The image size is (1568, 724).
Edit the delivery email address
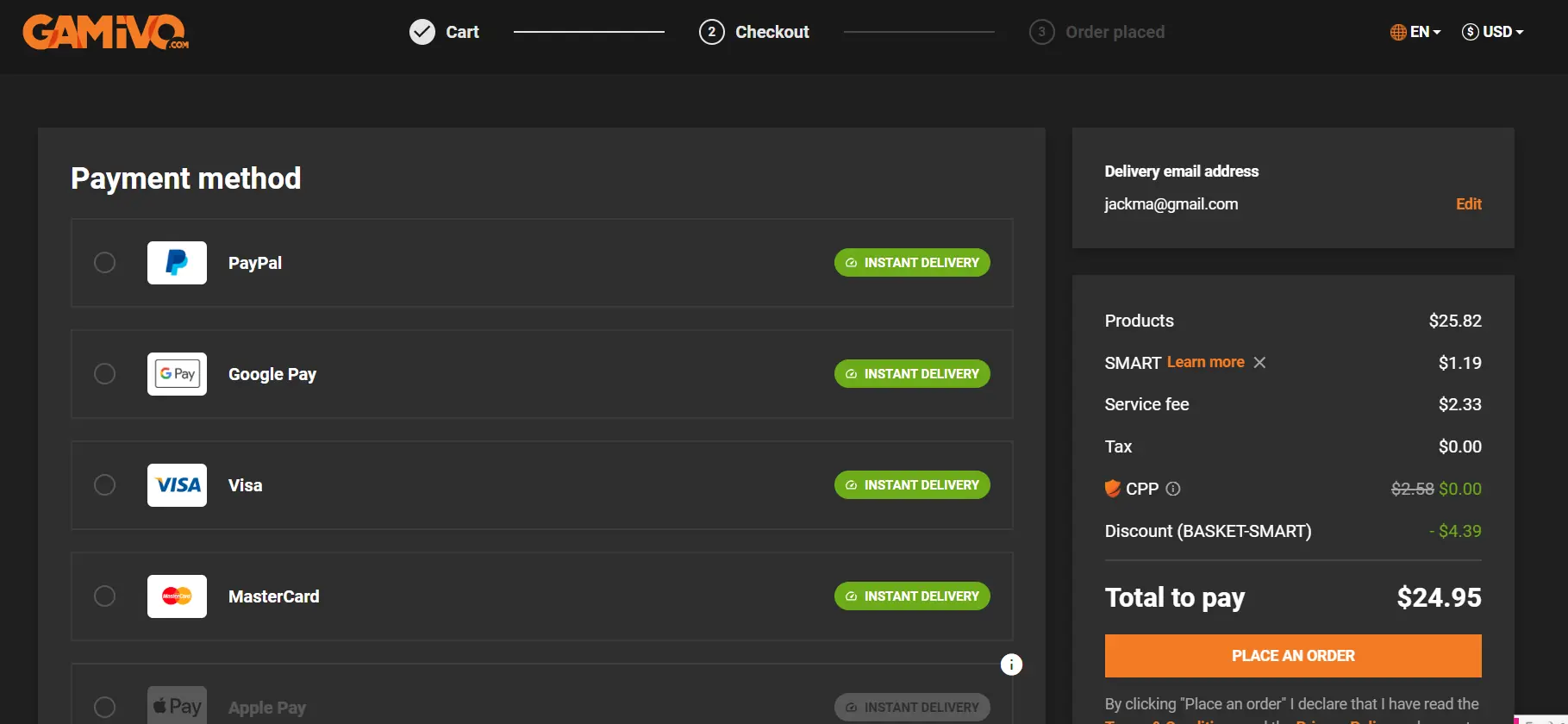[x=1469, y=204]
